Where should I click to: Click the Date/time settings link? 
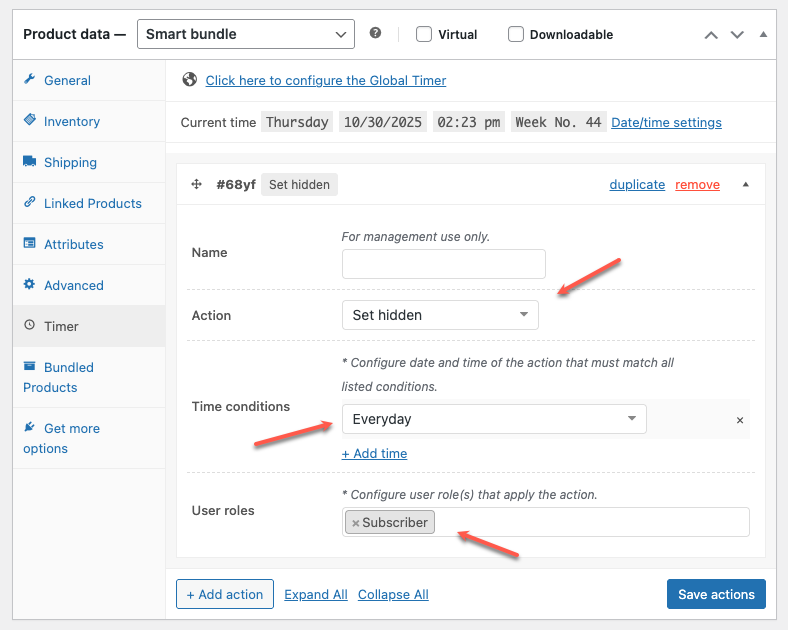(666, 122)
